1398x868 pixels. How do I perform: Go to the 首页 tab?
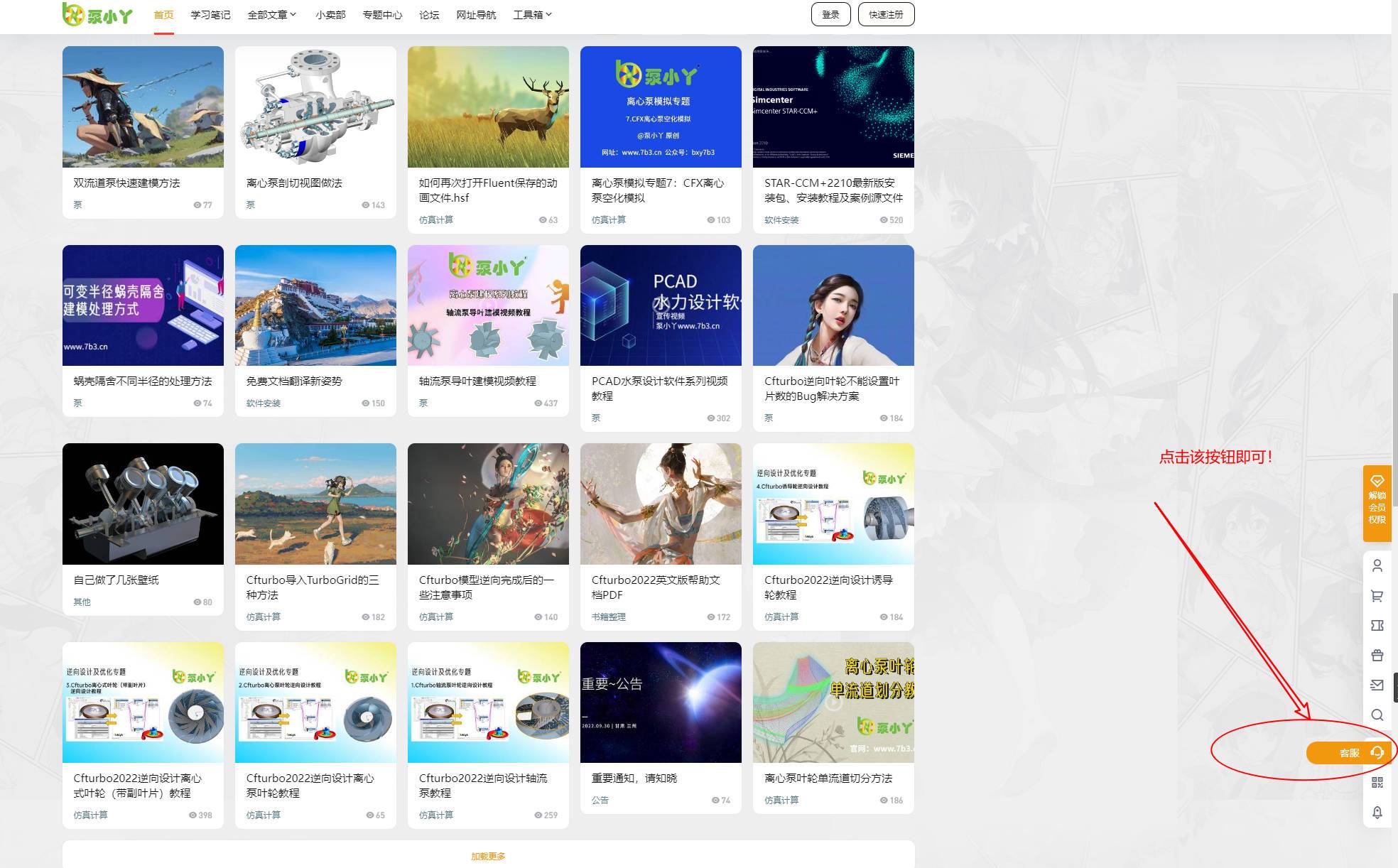tap(163, 15)
